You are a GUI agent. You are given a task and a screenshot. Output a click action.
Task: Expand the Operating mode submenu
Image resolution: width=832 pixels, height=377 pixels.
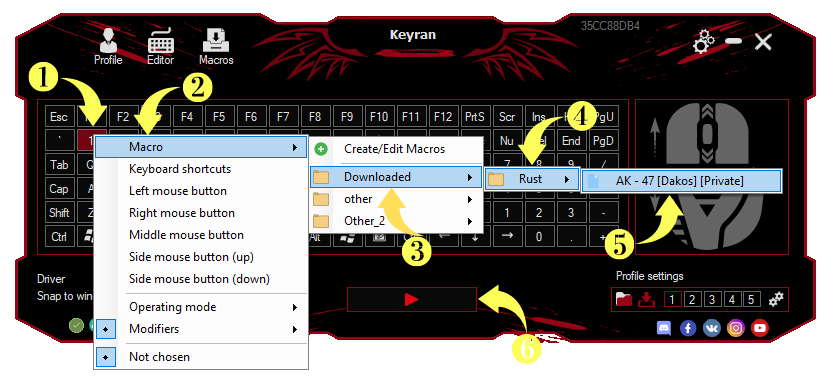(202, 307)
